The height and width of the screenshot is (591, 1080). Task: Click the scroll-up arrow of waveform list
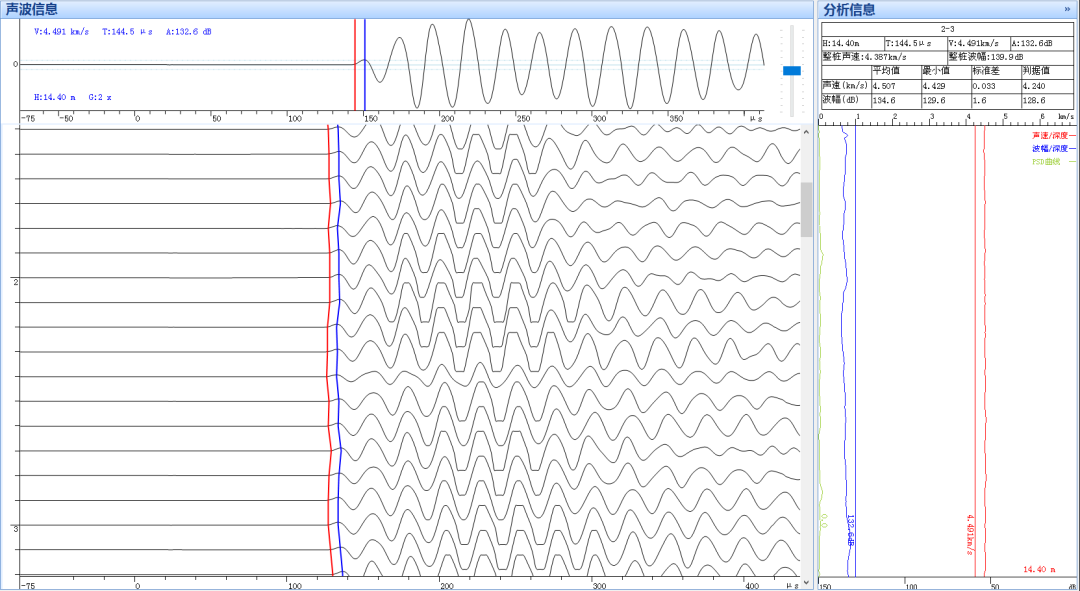(x=806, y=131)
